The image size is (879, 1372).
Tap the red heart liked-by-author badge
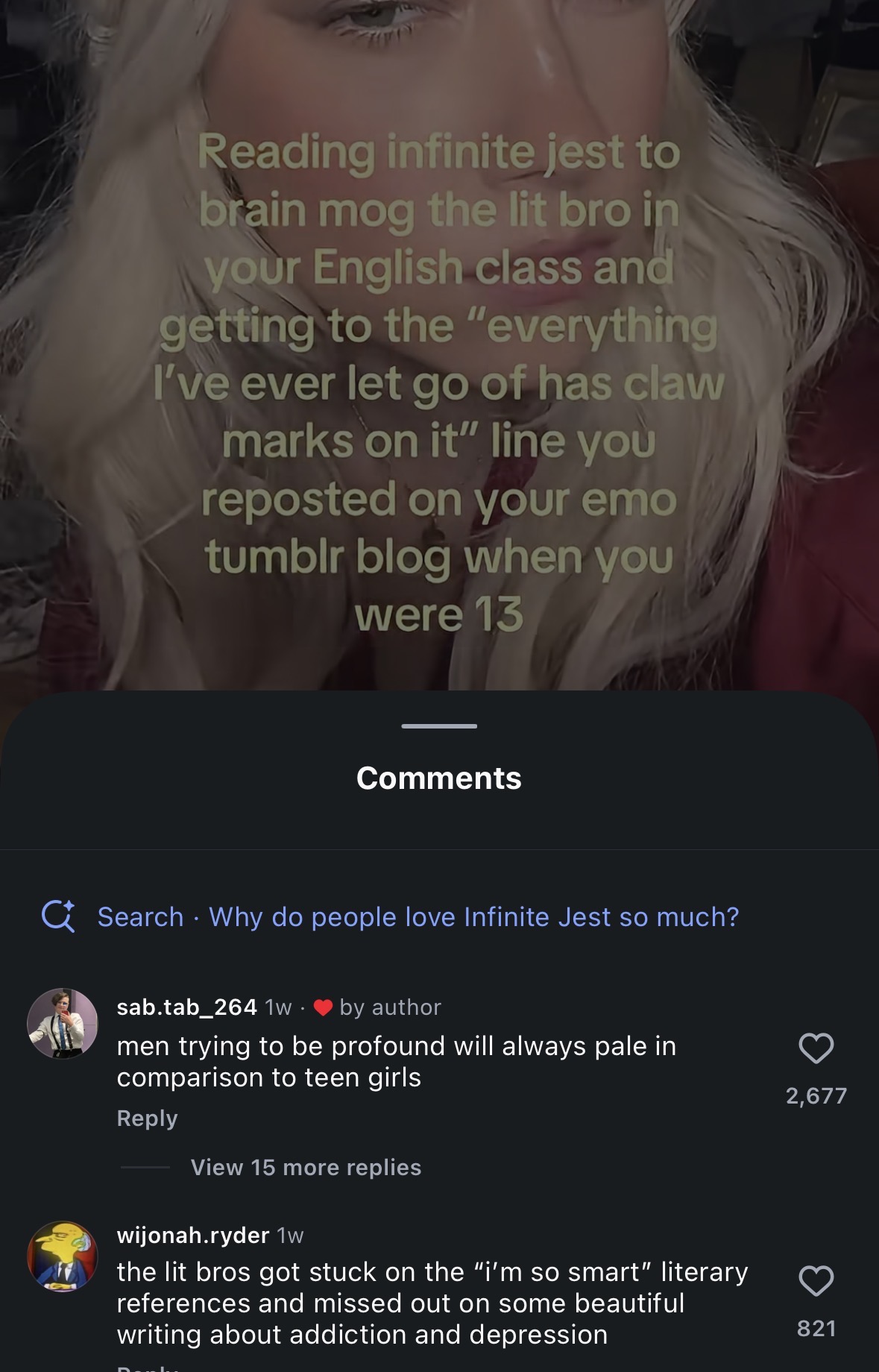323,1007
